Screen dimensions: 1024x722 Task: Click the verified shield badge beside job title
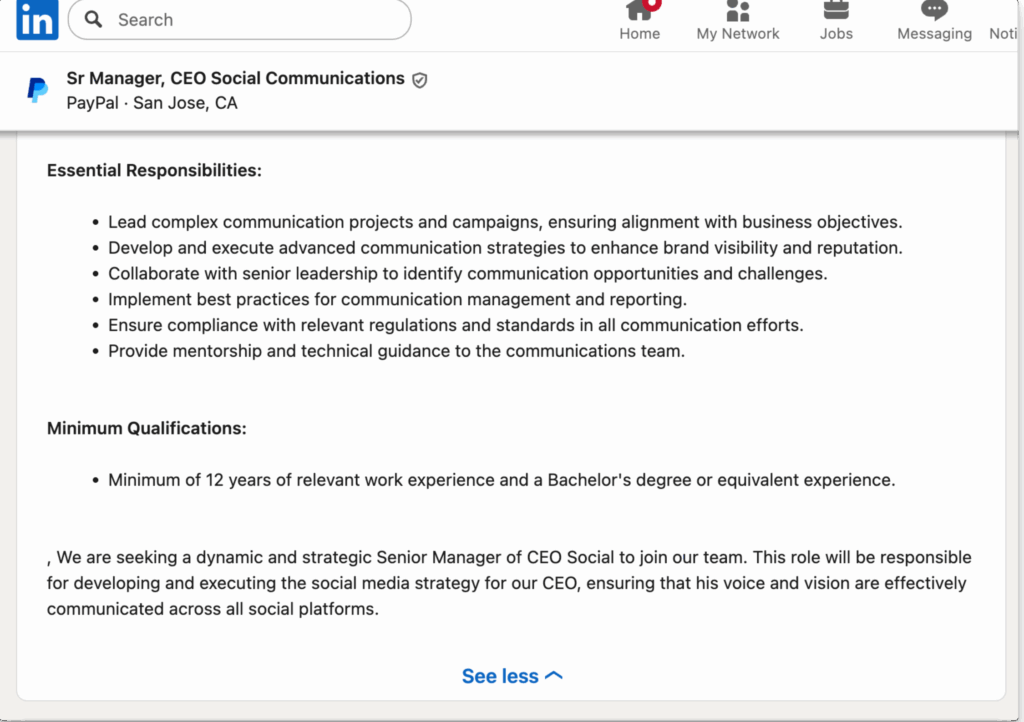(420, 80)
